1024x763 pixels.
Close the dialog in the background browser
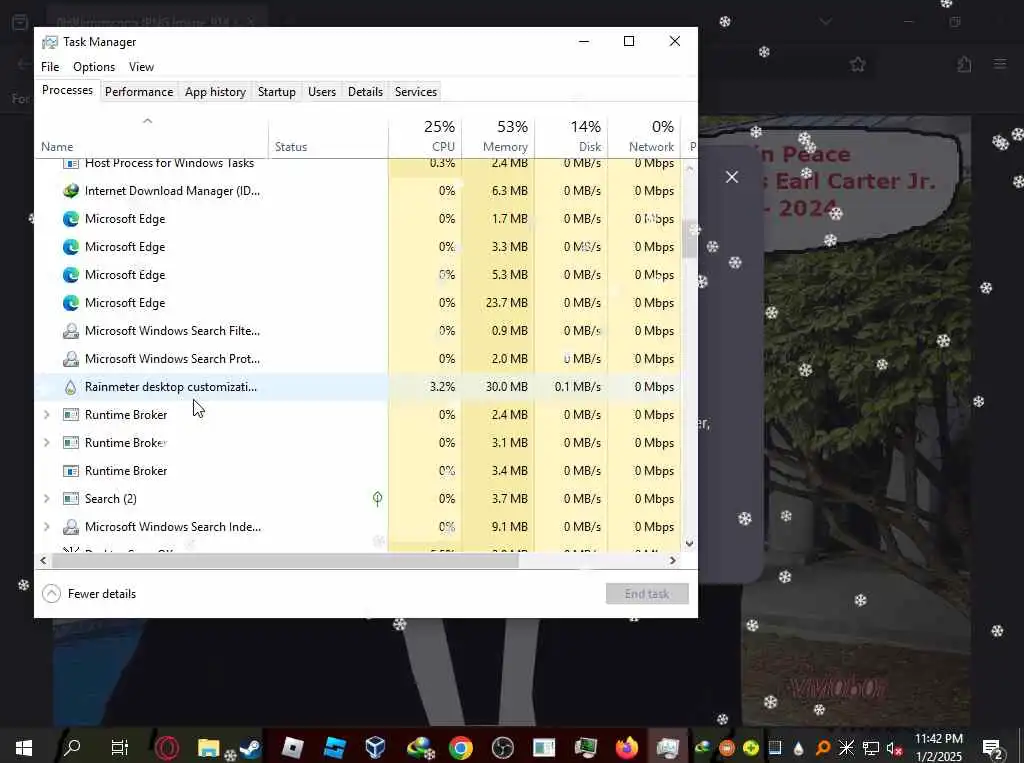click(x=732, y=177)
